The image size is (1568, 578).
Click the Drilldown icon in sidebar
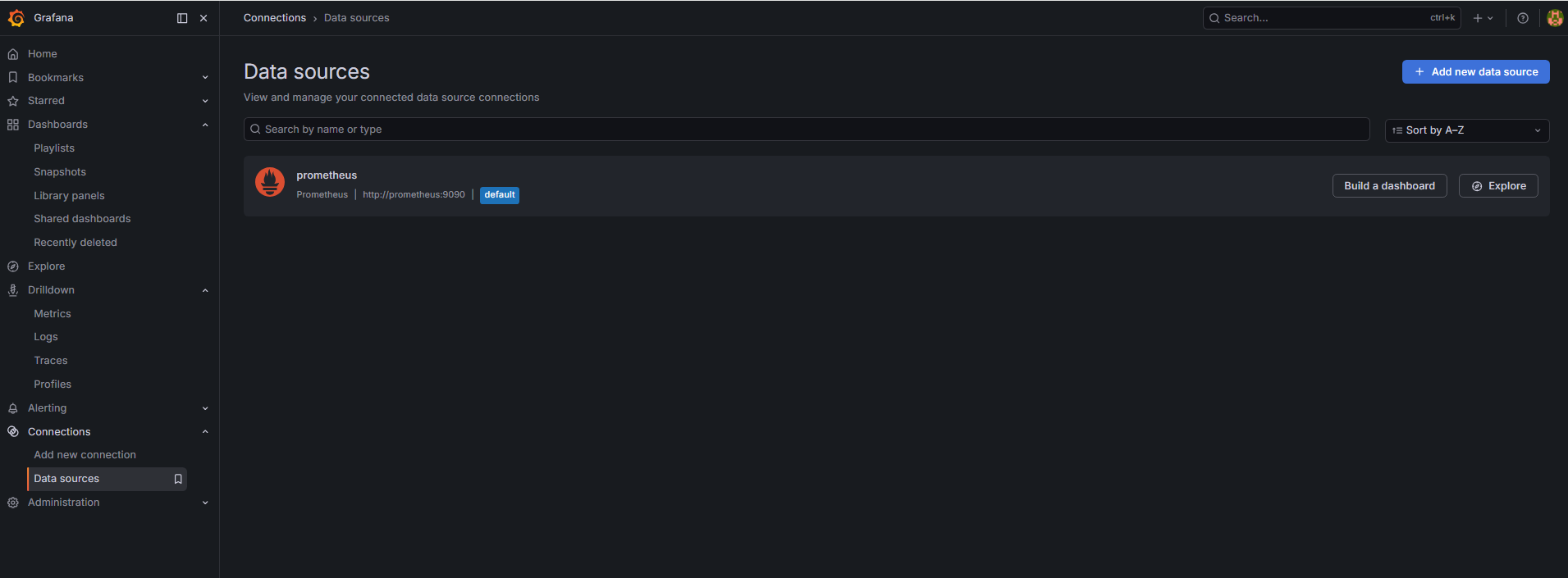(13, 290)
